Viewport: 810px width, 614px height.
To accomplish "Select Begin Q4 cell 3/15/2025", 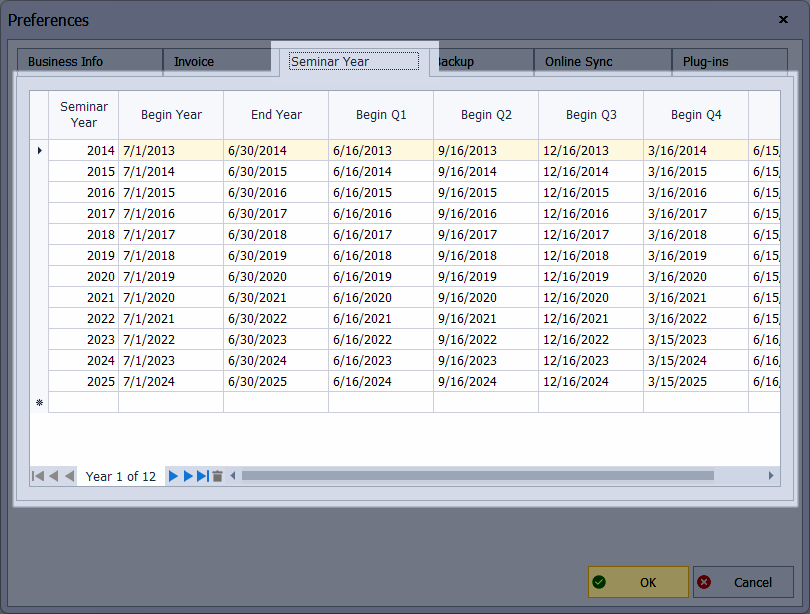I will click(696, 382).
